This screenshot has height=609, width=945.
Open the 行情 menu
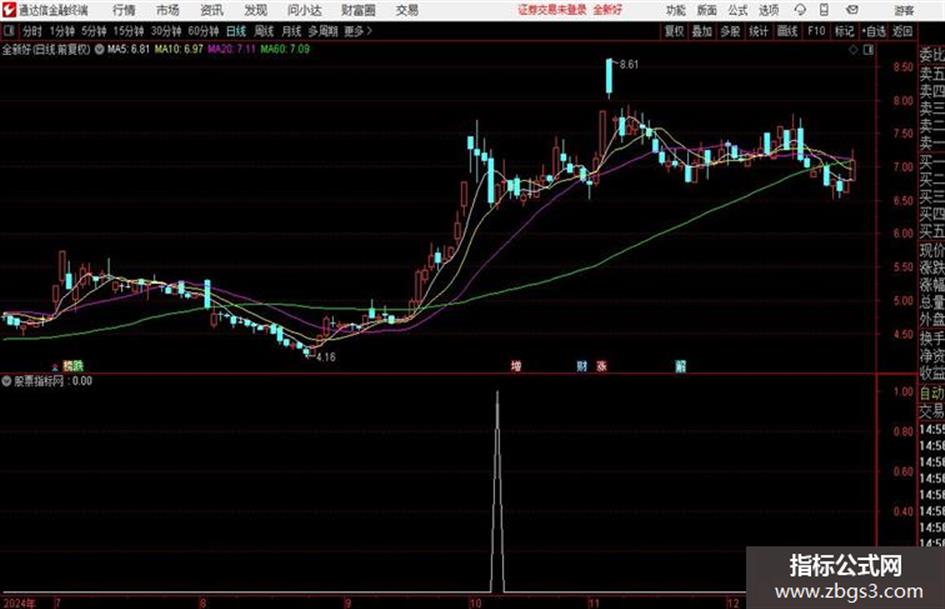pos(124,10)
